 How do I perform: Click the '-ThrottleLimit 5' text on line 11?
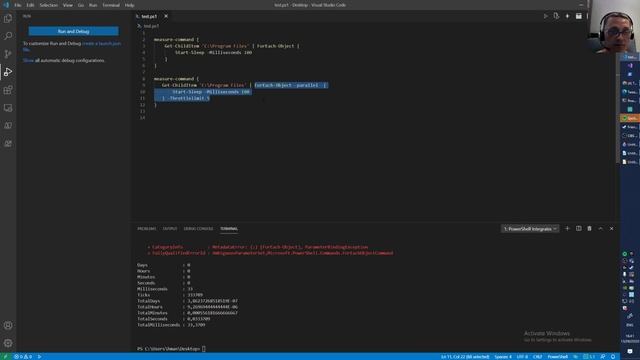[x=189, y=98]
